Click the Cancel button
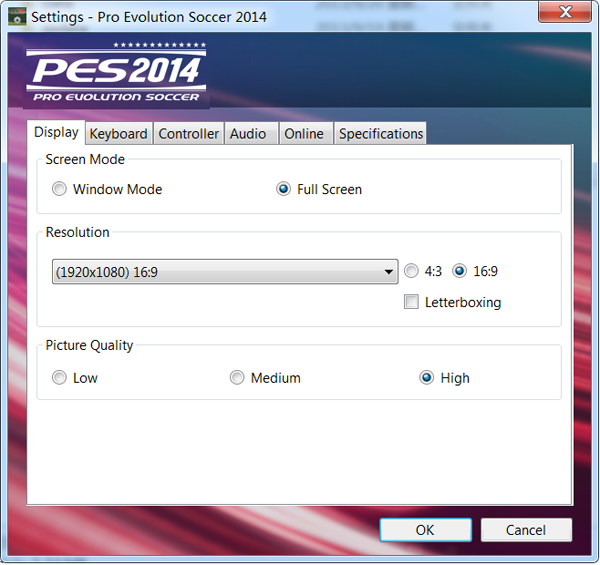 coord(526,530)
